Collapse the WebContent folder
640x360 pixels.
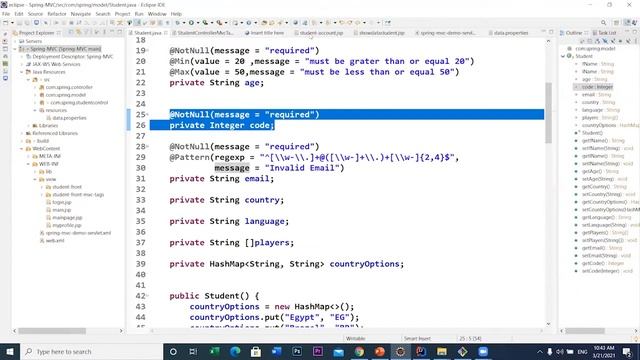point(22,149)
